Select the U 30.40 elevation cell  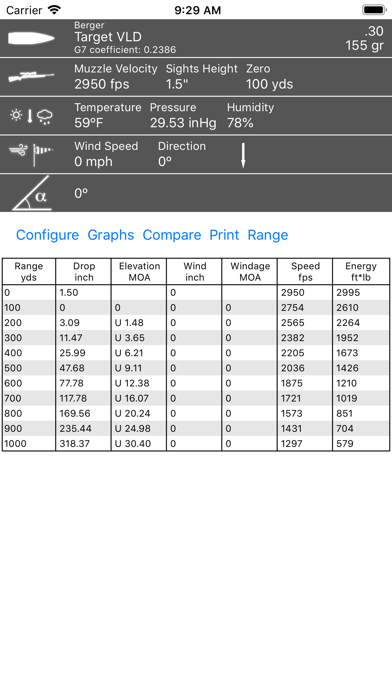pos(139,443)
